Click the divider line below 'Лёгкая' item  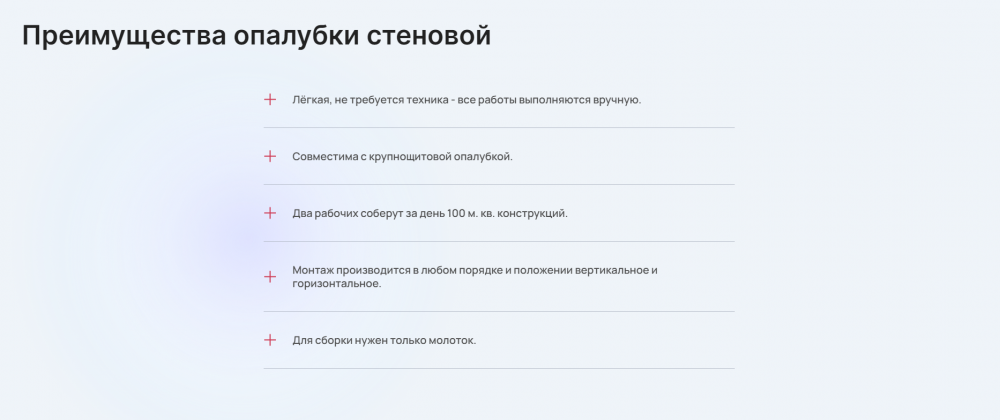coord(499,127)
